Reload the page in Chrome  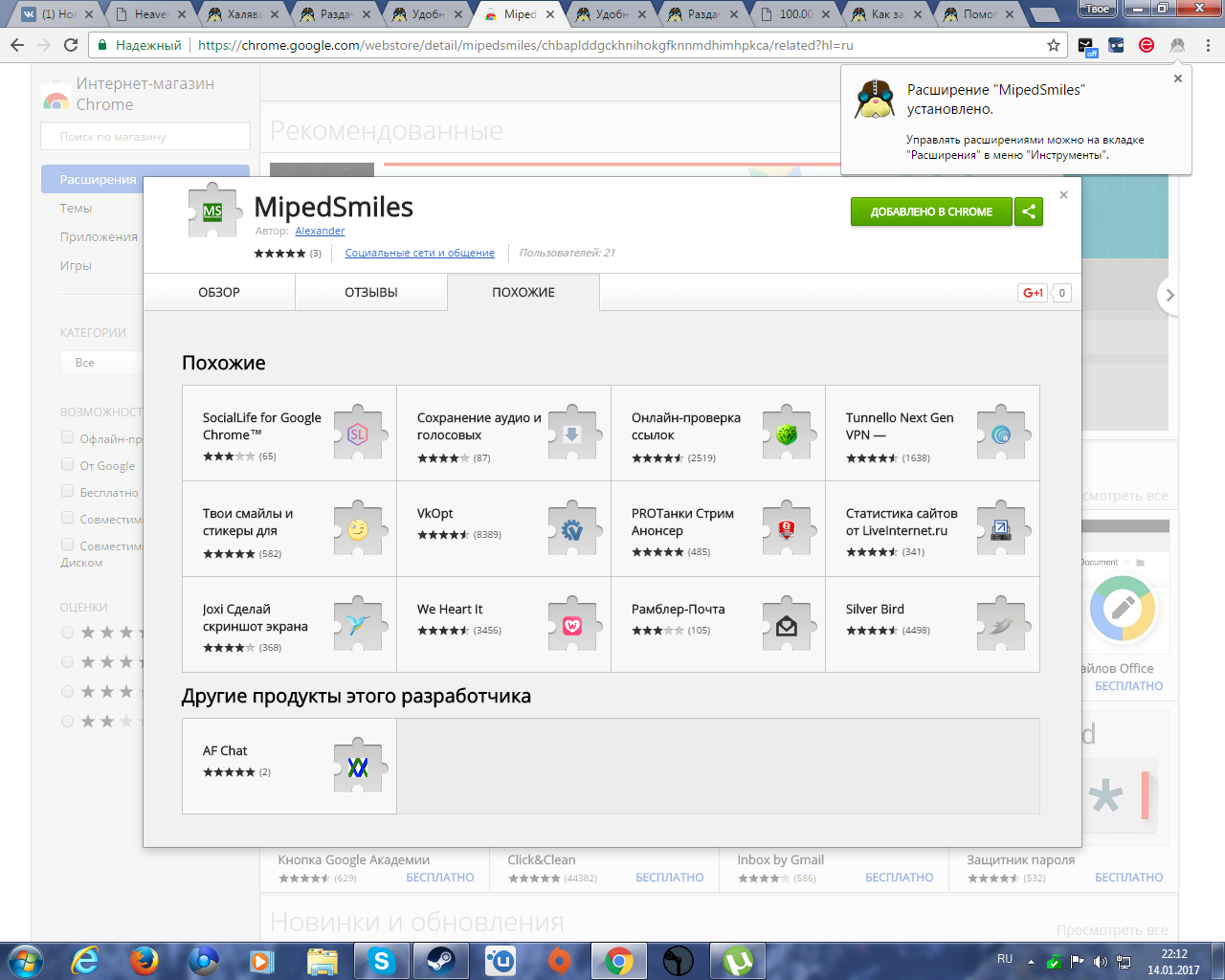[x=71, y=45]
